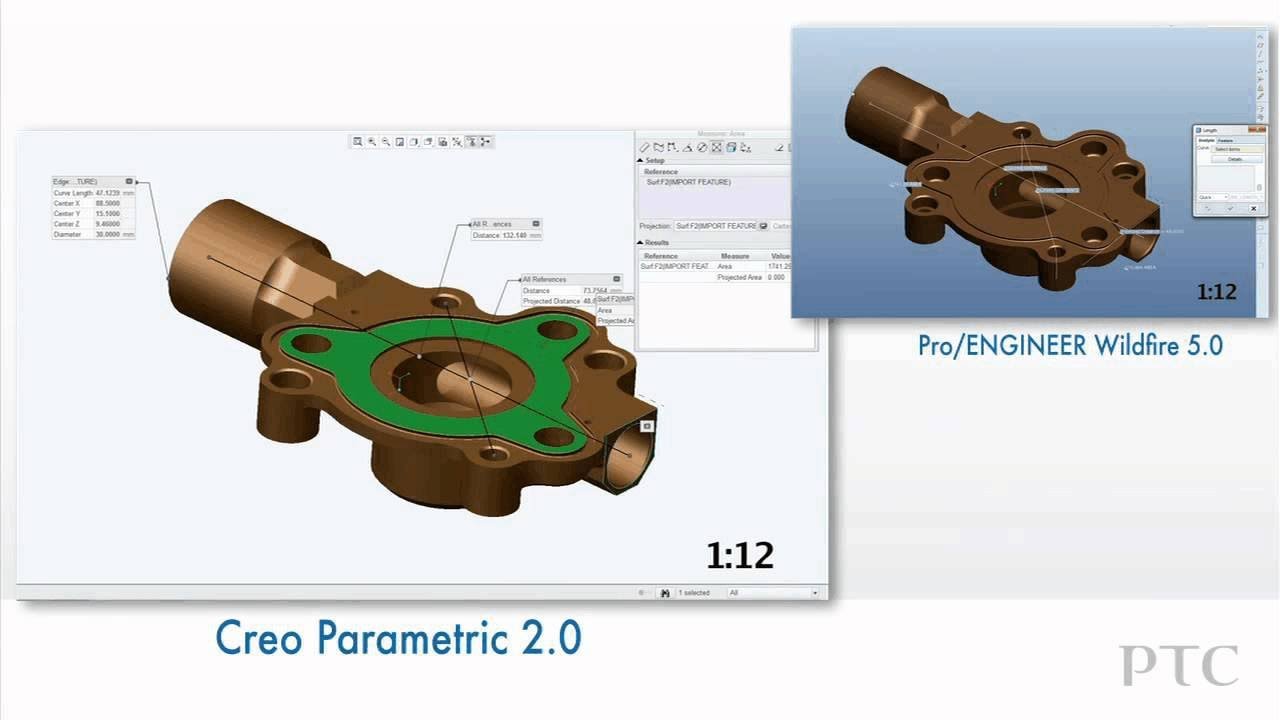Click the Details button in Wildfire Length dialog

[x=1237, y=159]
